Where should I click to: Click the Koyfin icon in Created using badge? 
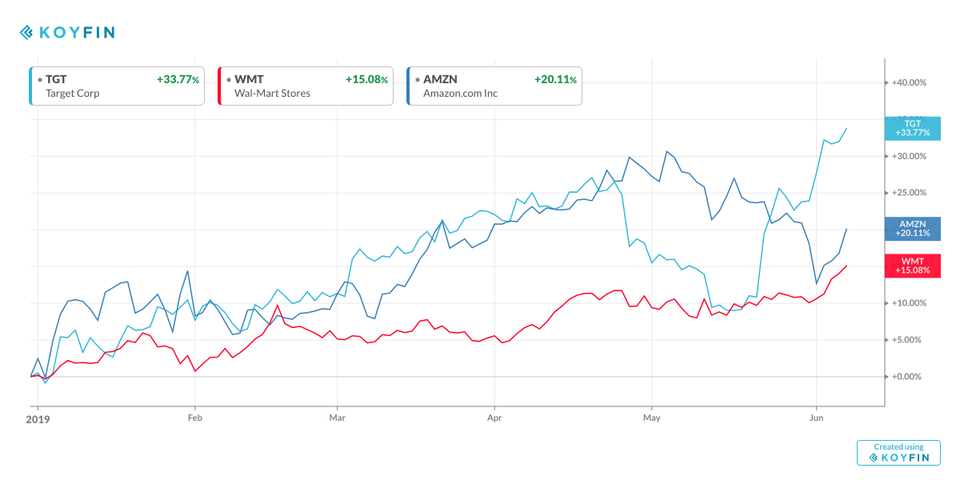click(x=873, y=458)
